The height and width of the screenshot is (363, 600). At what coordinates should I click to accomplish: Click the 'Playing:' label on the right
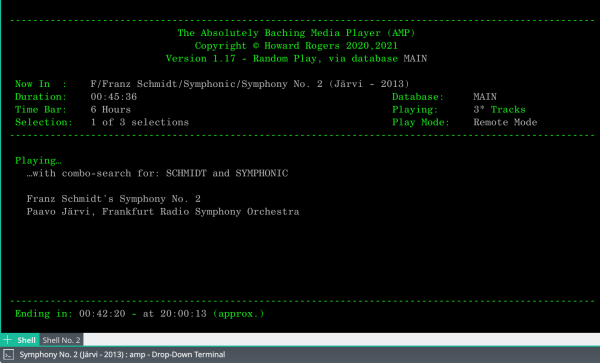click(415, 110)
